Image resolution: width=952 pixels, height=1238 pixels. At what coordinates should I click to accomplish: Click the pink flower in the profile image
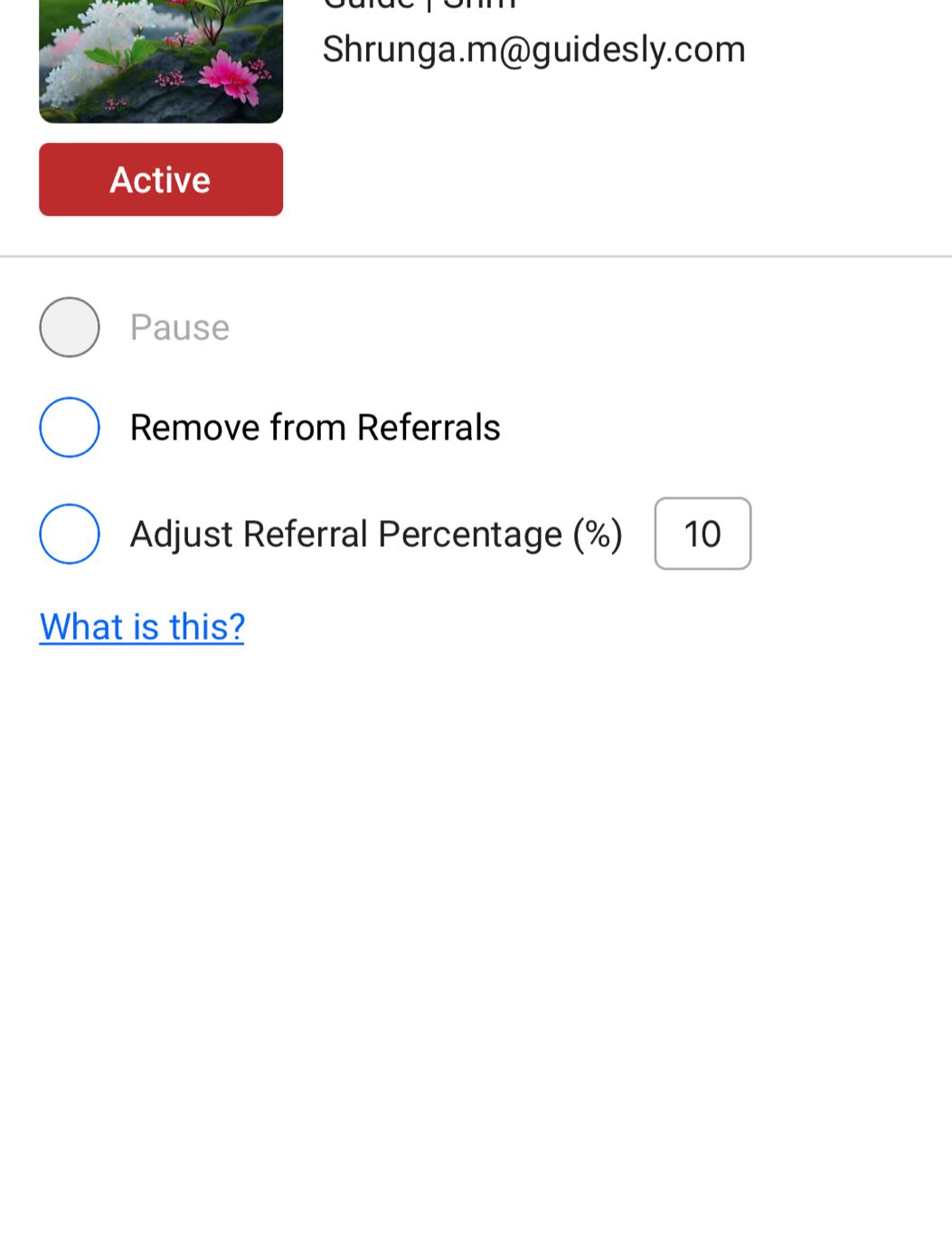(231, 77)
